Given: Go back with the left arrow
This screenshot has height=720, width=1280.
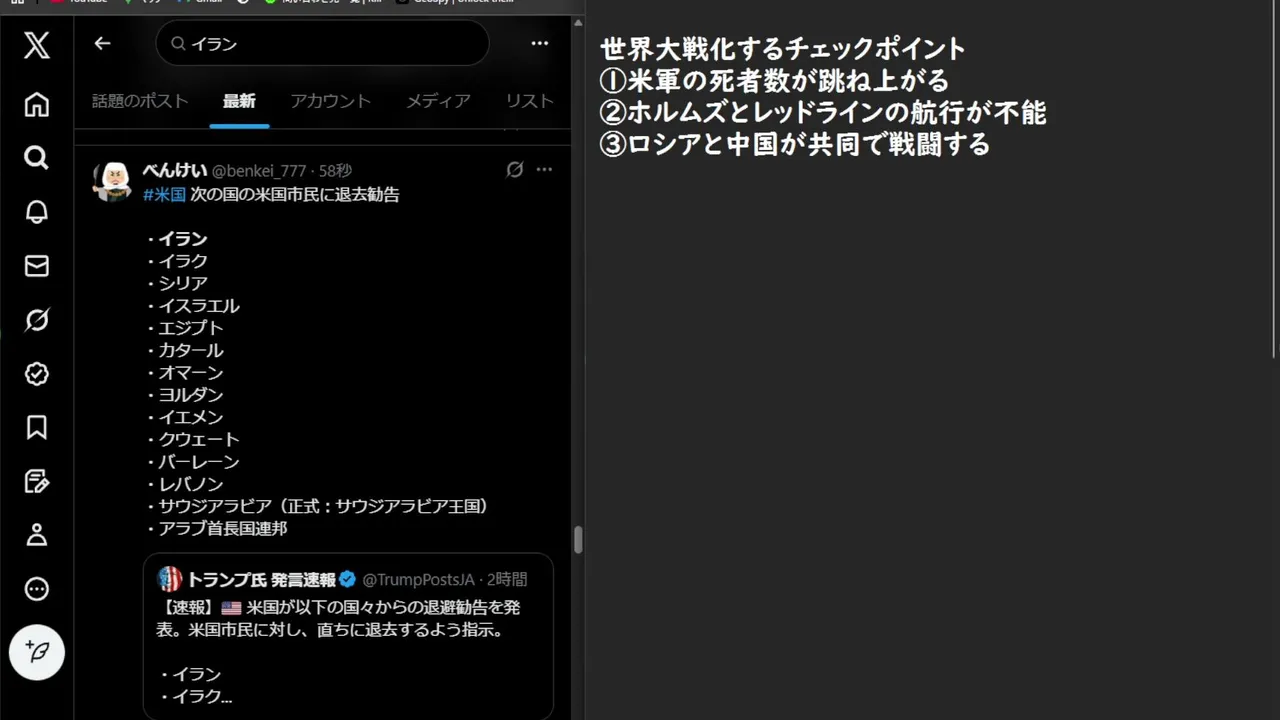Looking at the screenshot, I should coord(102,43).
